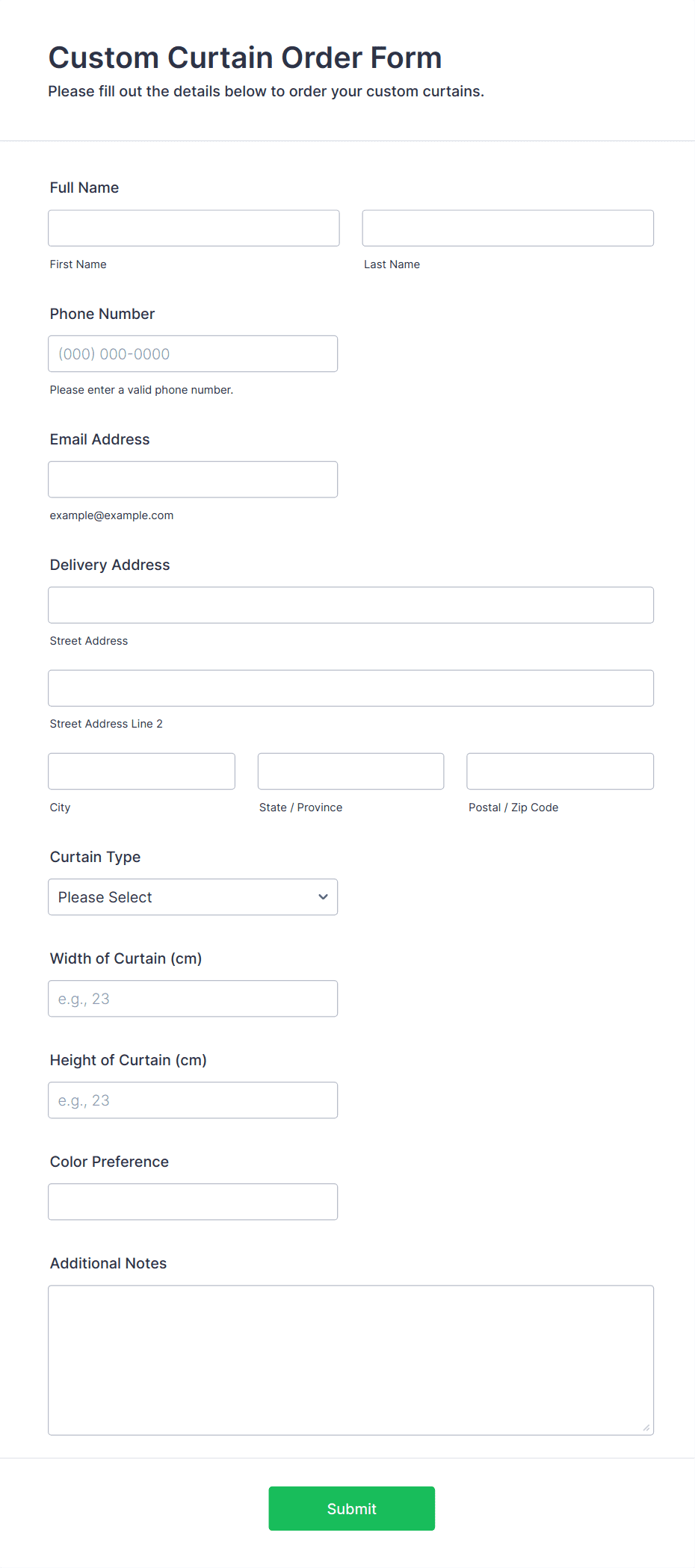Focus the Phone Number field
This screenshot has width=695, height=1568.
pyautogui.click(x=193, y=353)
